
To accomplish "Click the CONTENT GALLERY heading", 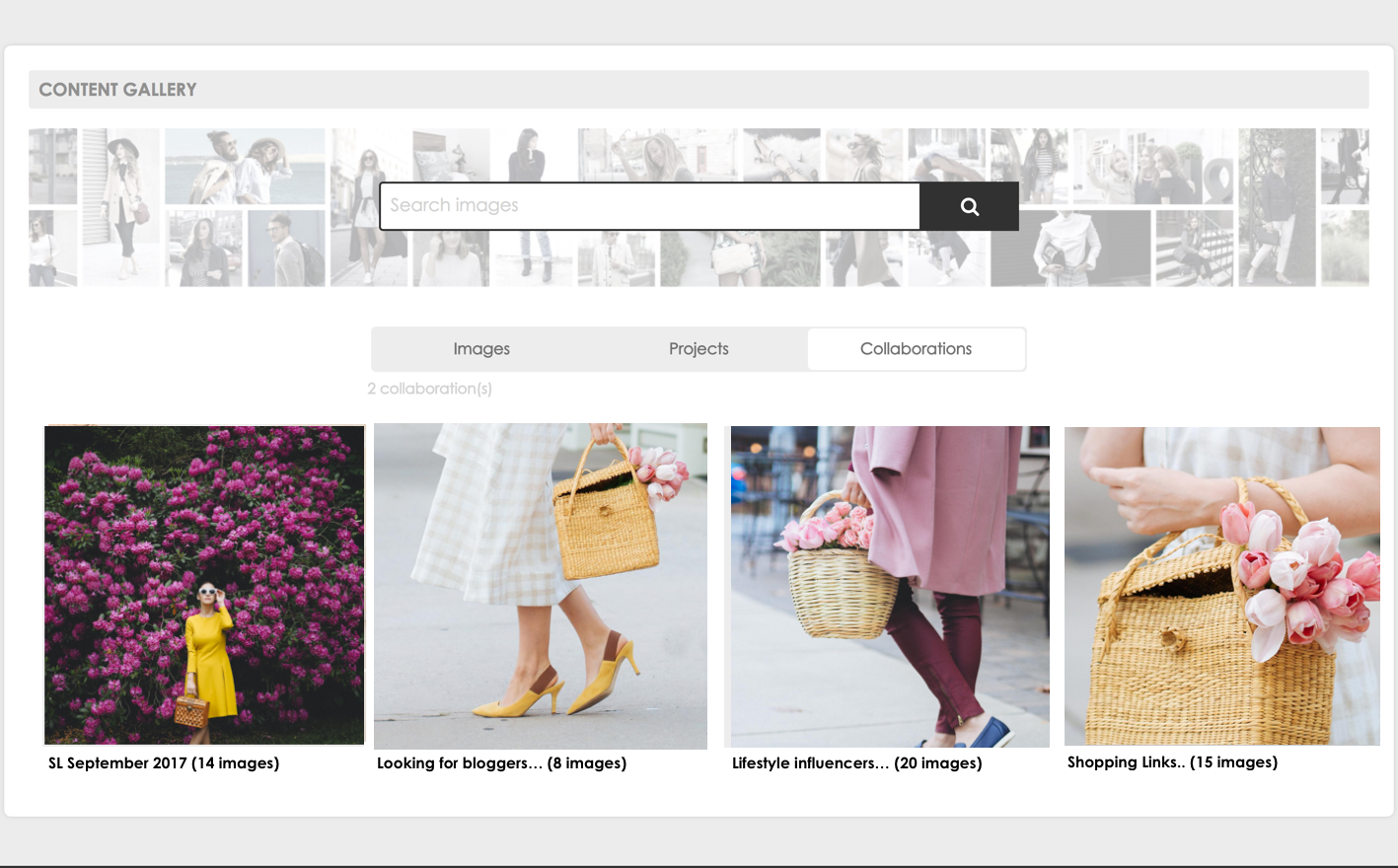I will coord(117,90).
